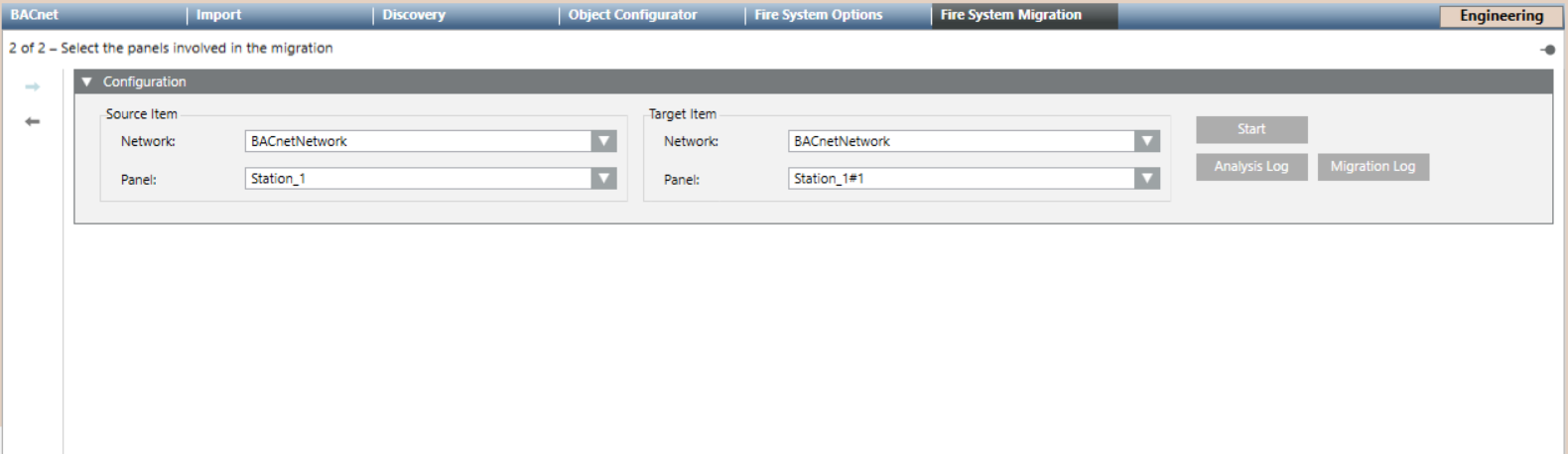Open the Fire System Options tab
The height and width of the screenshot is (454, 1568).
coord(818,15)
